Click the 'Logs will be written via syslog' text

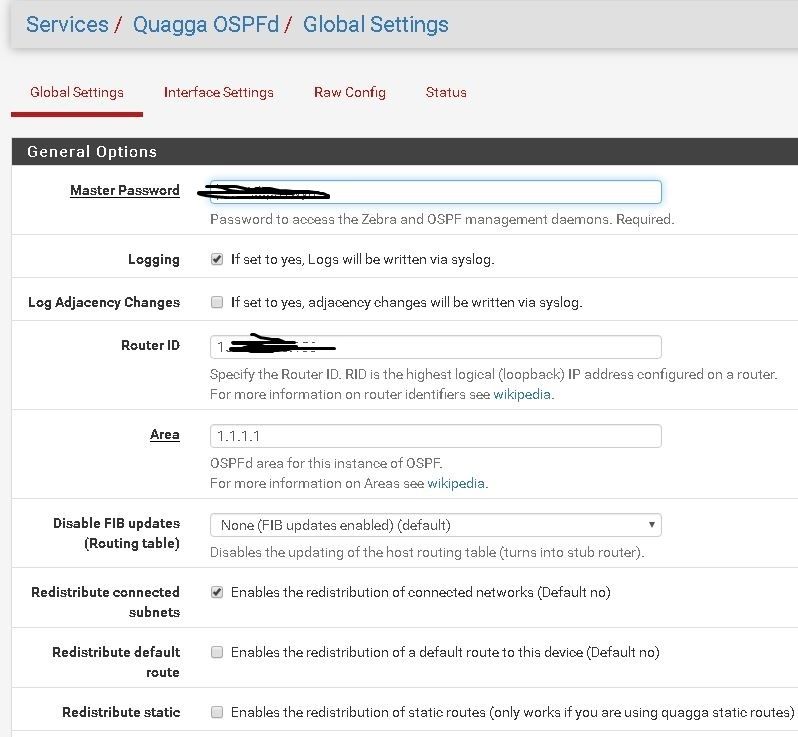tap(362, 260)
